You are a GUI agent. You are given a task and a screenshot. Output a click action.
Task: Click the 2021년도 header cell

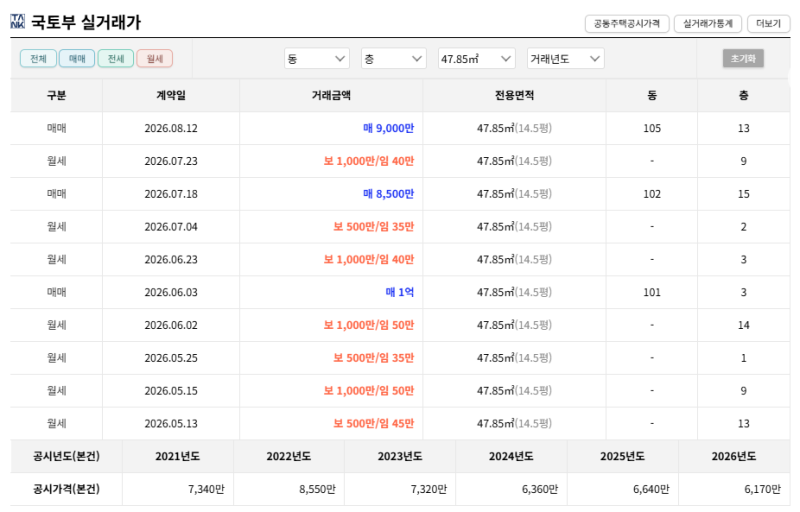178,456
